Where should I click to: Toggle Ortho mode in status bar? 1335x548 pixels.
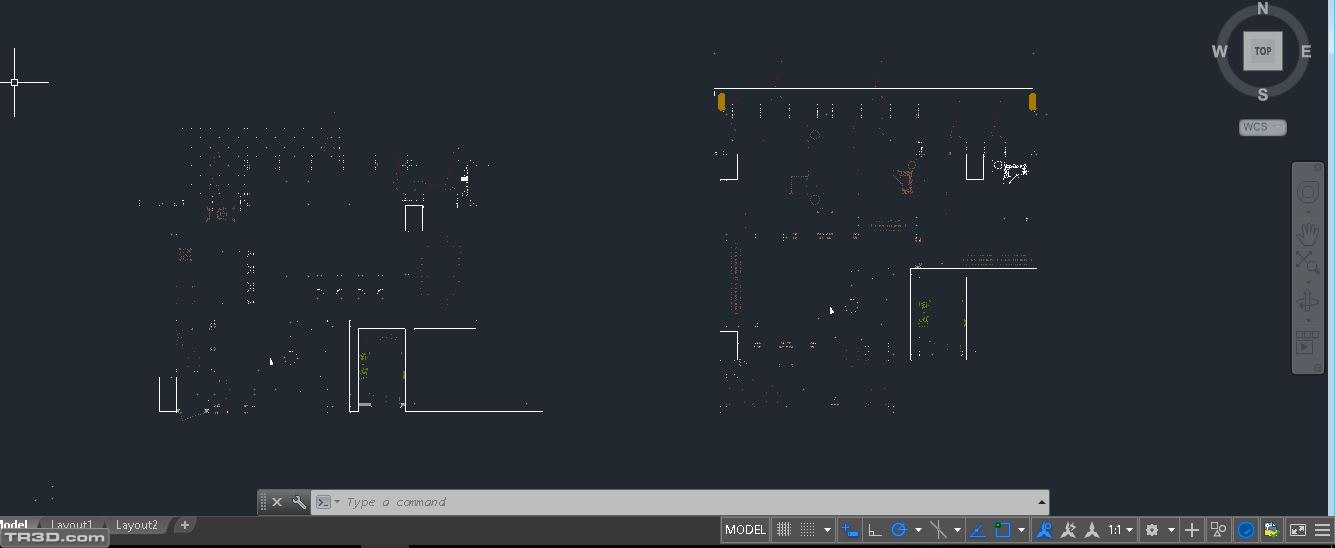click(x=875, y=530)
